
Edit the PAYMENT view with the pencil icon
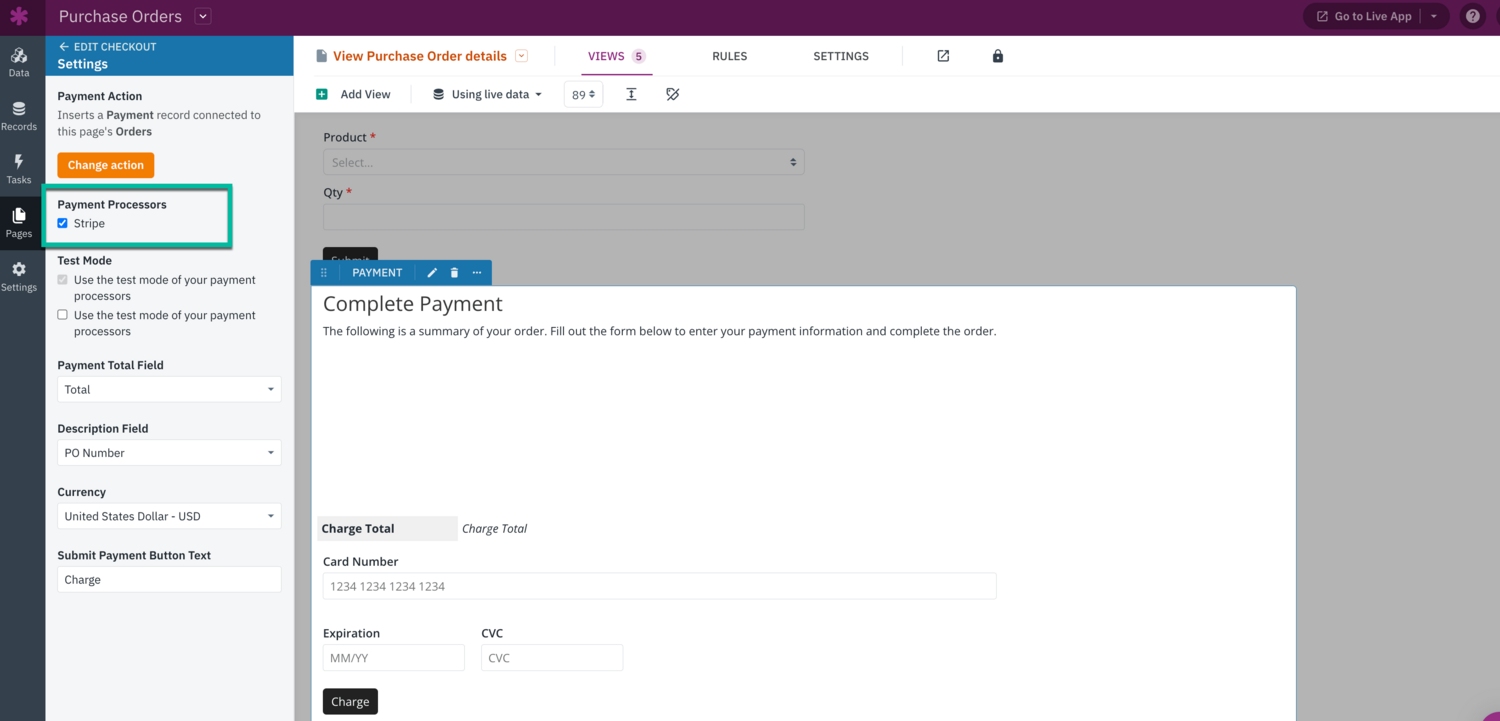[x=431, y=272]
